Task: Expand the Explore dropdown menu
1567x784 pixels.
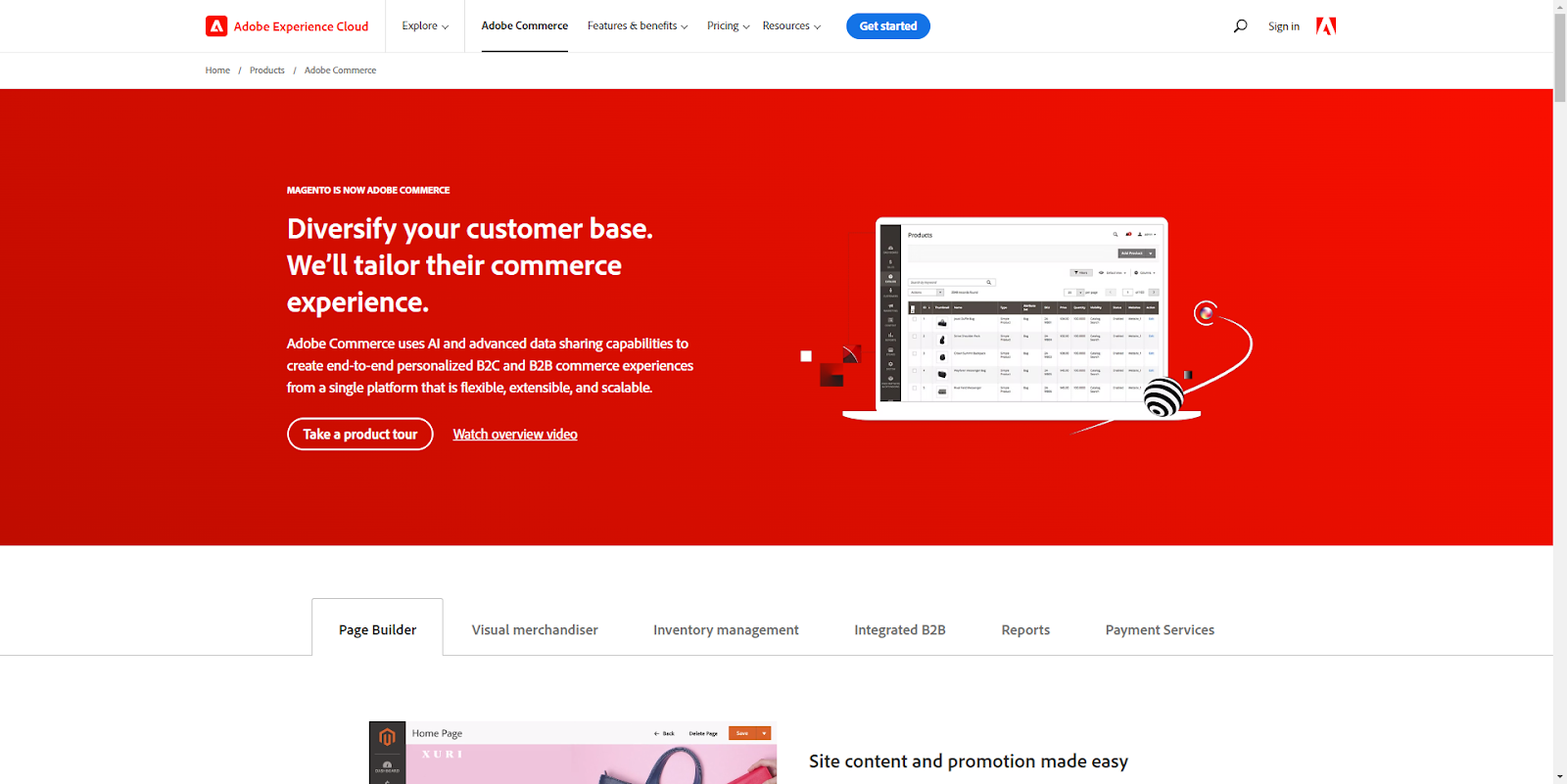Action: click(425, 26)
